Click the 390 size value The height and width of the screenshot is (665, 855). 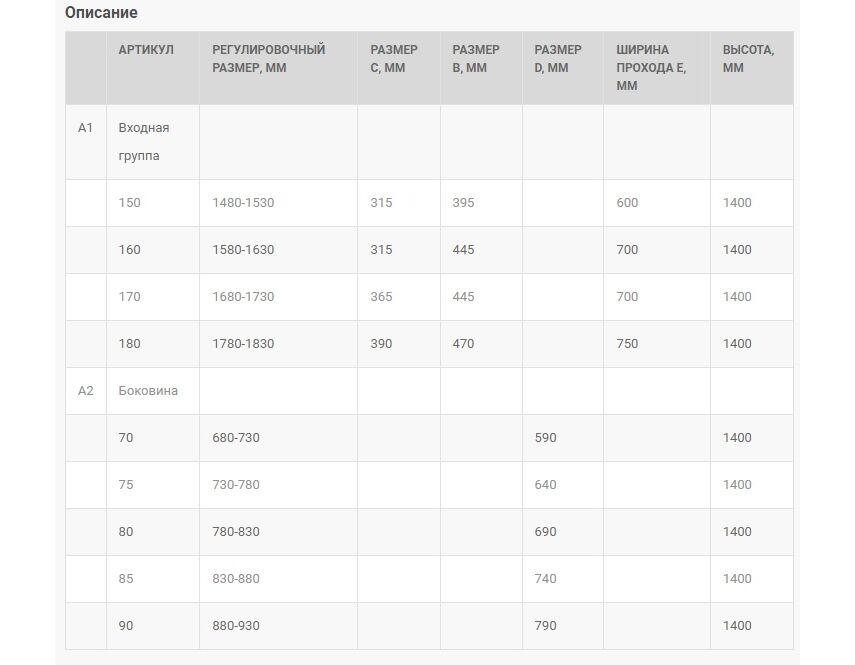(381, 344)
